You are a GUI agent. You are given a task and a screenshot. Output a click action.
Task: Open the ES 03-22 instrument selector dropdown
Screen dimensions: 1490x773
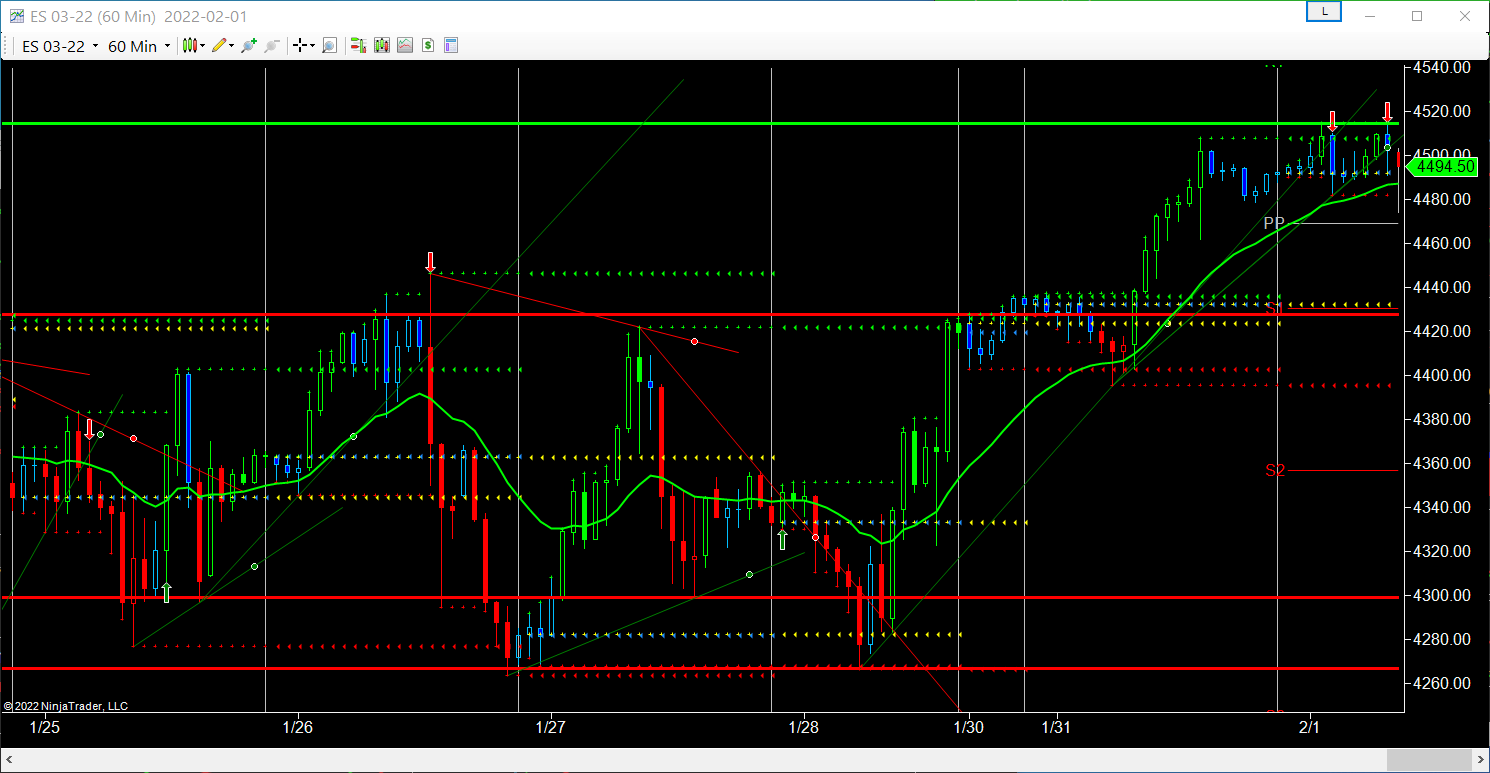[x=60, y=46]
